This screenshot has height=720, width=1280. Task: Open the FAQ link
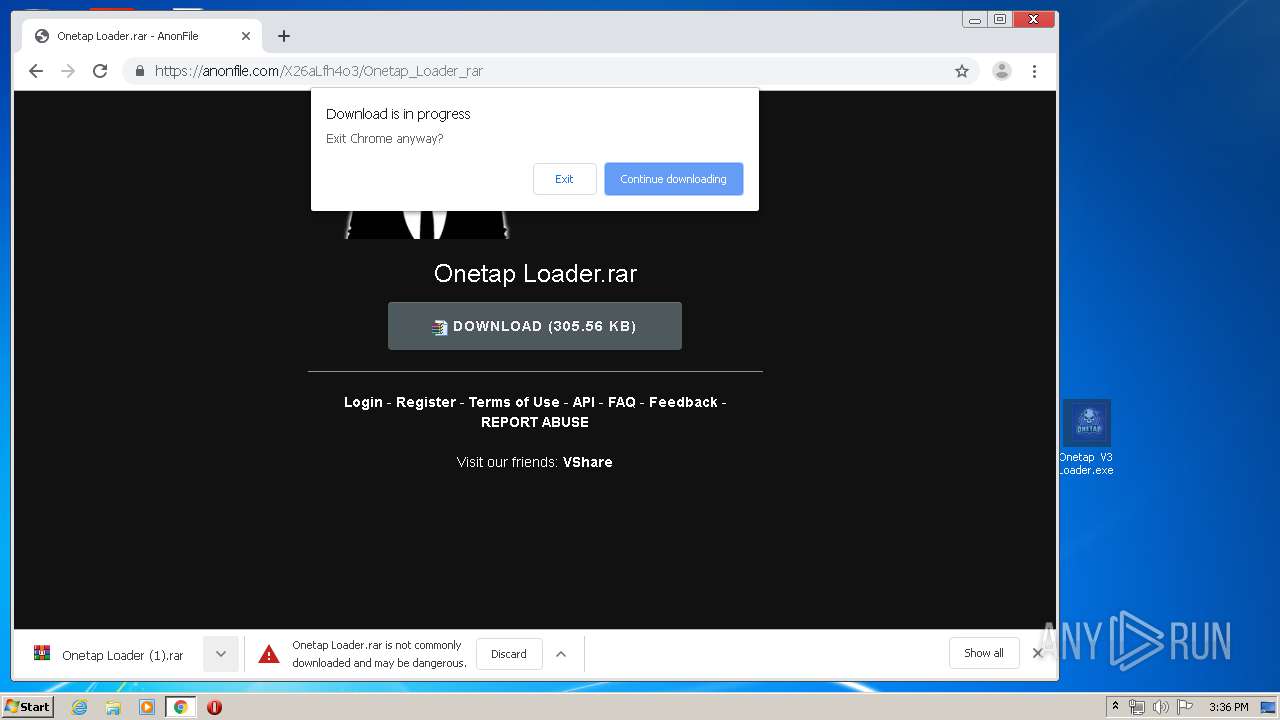(622, 402)
